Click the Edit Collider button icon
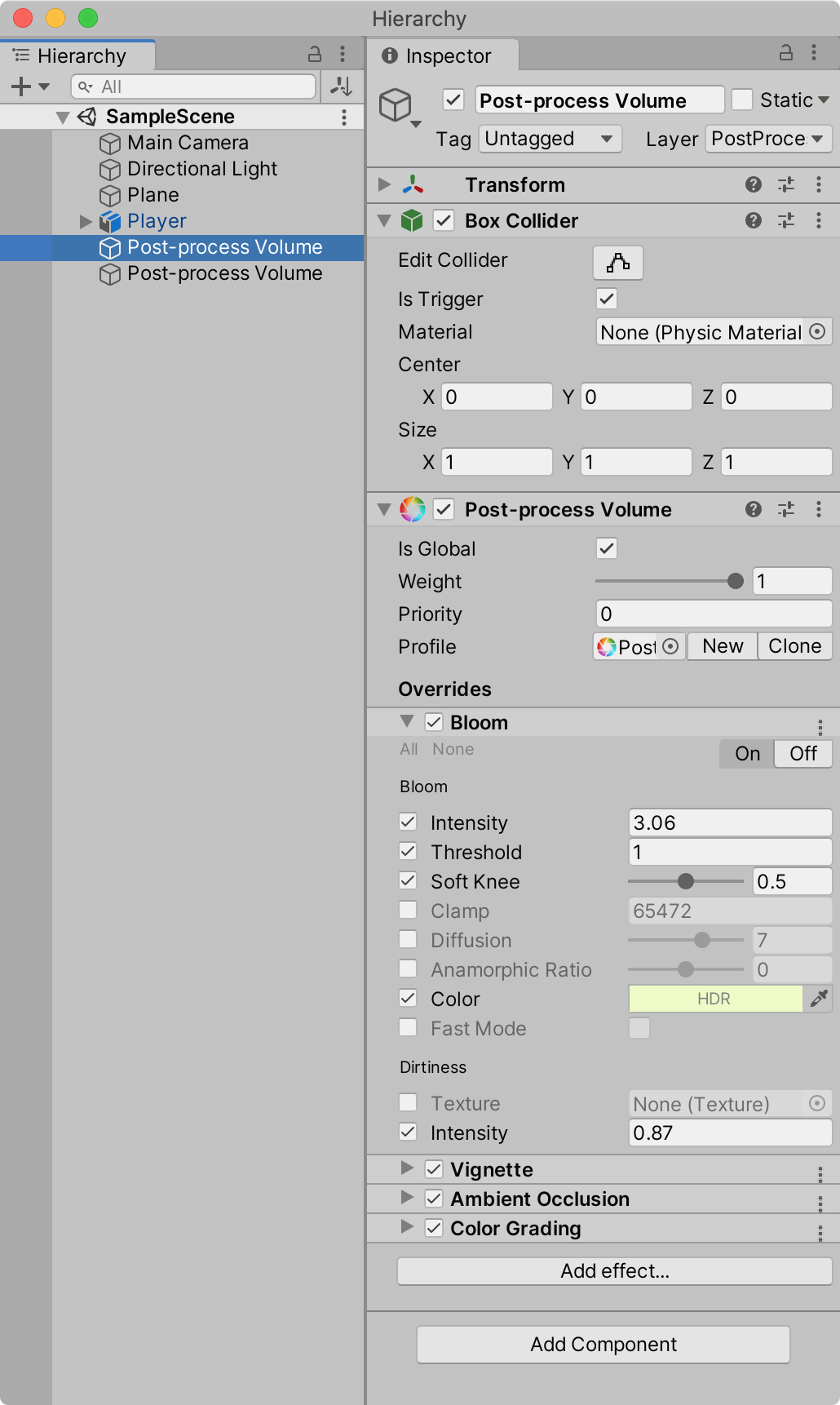 coord(618,262)
